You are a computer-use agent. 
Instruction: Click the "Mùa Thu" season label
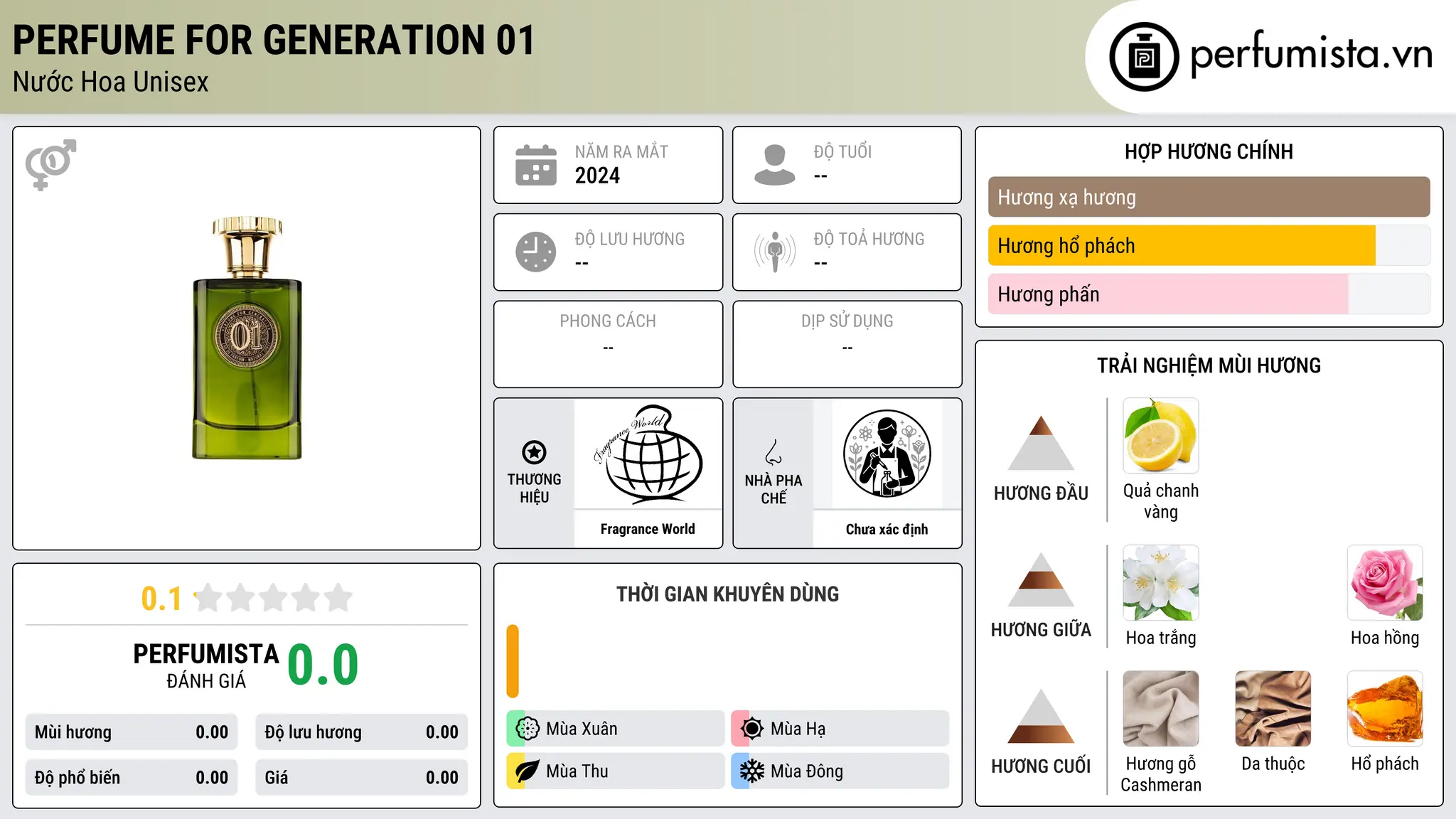point(577,771)
